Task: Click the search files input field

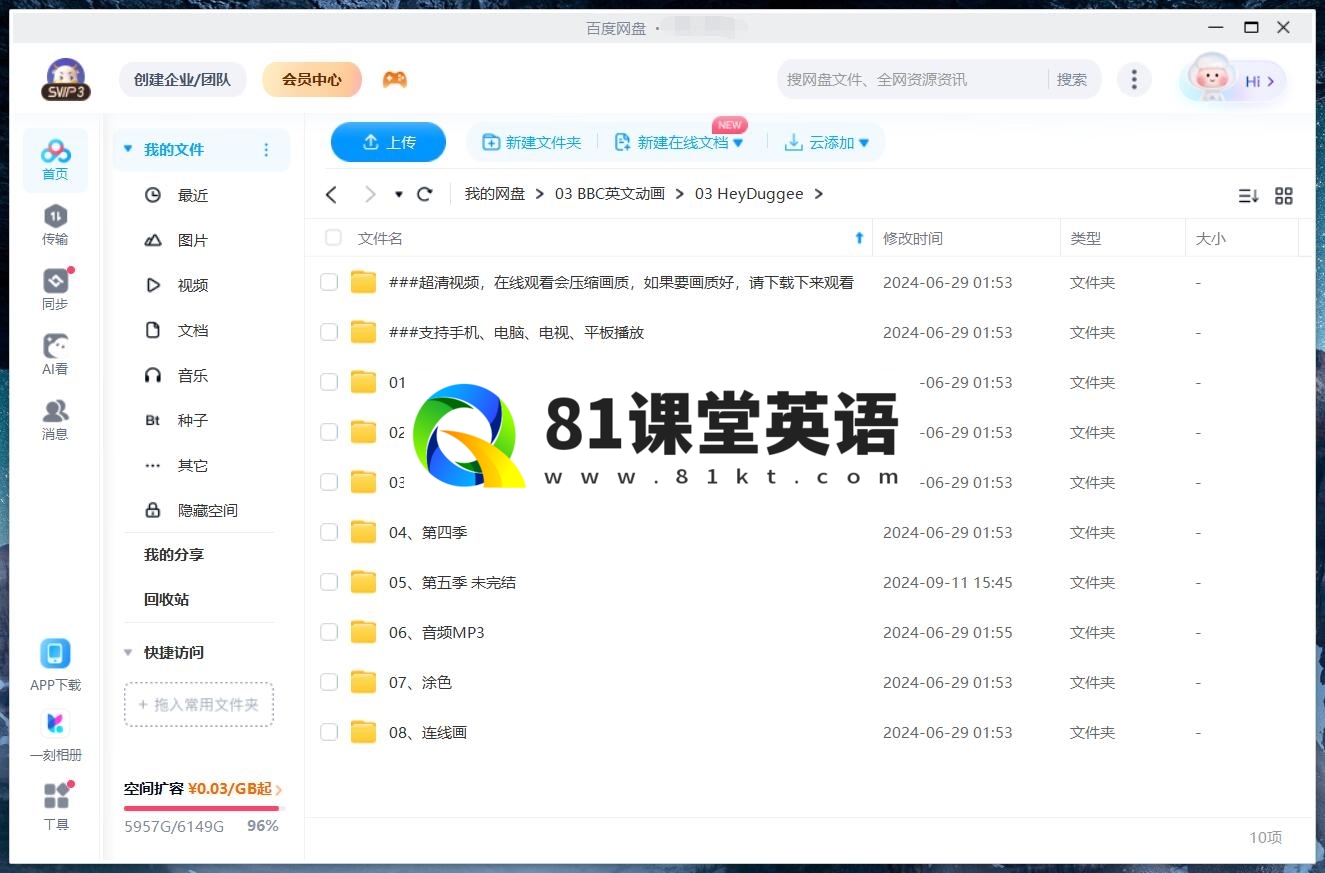Action: click(x=914, y=80)
